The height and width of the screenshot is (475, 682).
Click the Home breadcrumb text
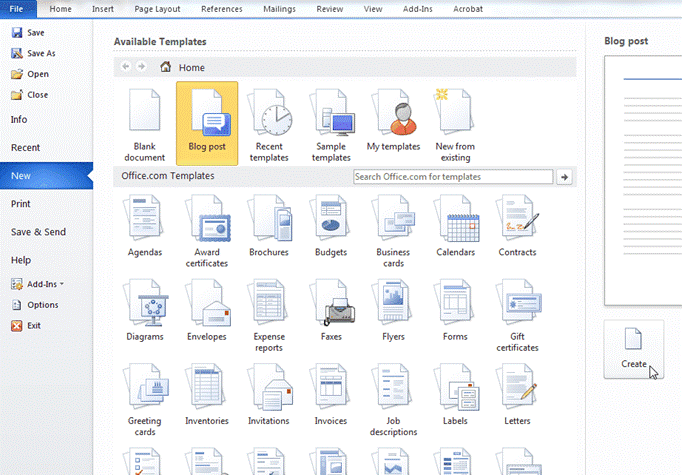point(192,67)
